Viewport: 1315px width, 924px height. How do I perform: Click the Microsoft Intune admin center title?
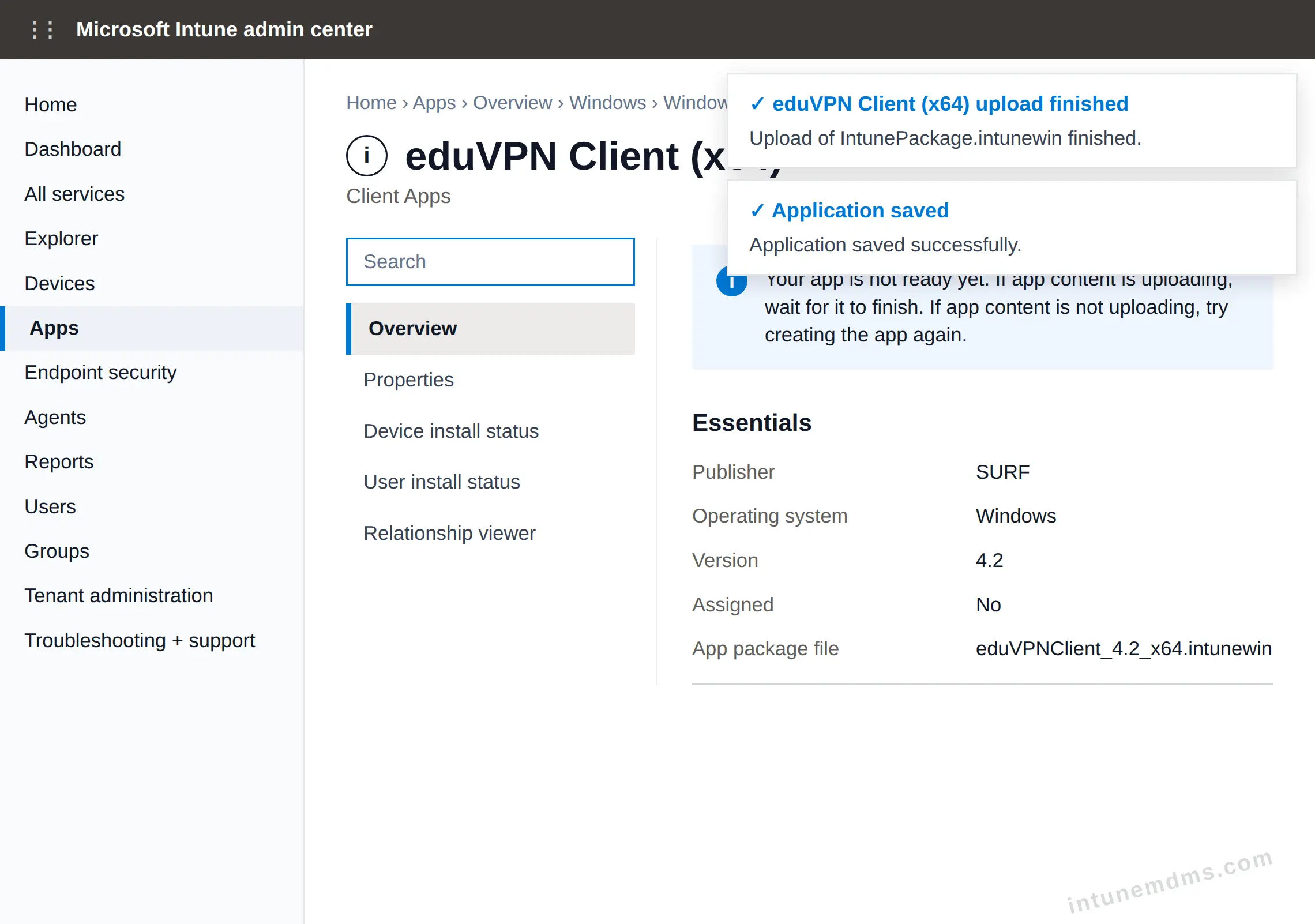[x=224, y=29]
